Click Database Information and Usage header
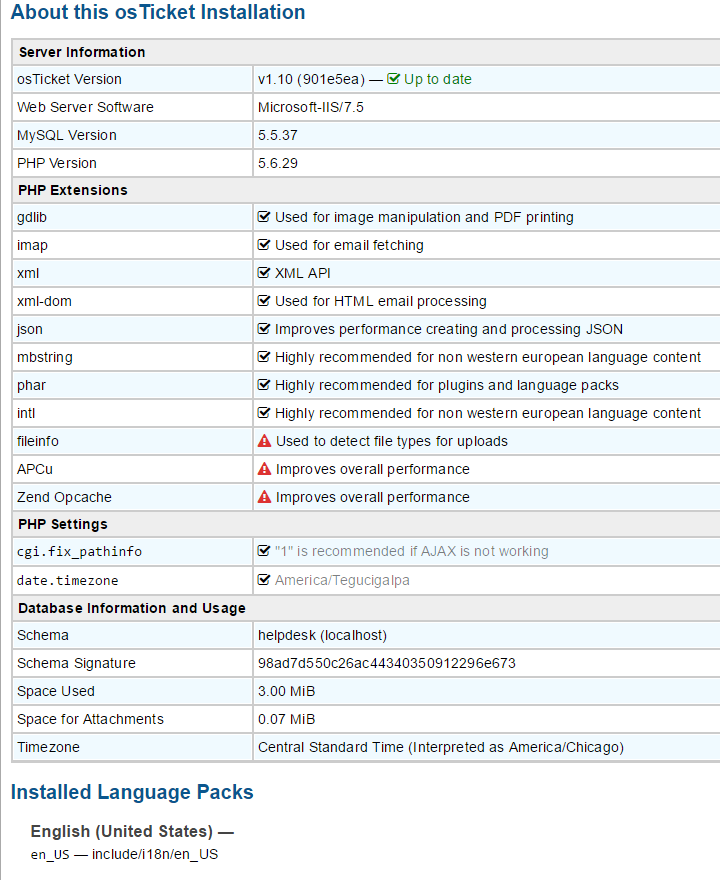Viewport: 720px width, 880px height. click(132, 608)
